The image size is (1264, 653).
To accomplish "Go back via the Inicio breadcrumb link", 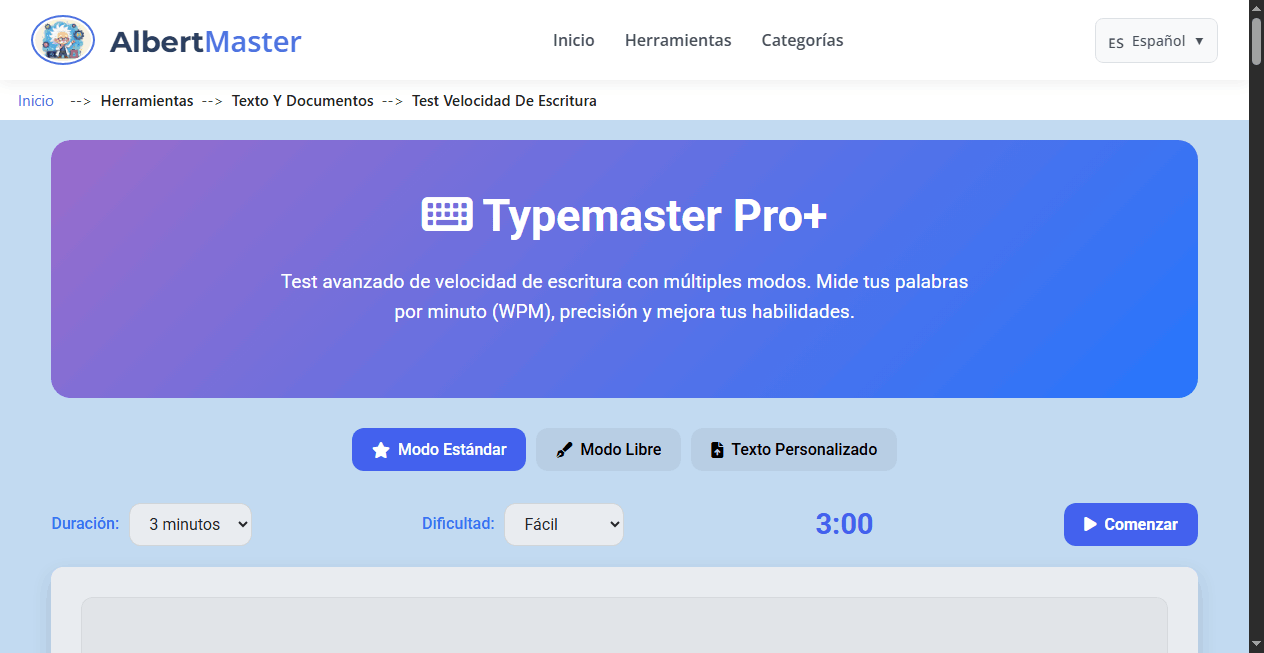I will pyautogui.click(x=35, y=100).
